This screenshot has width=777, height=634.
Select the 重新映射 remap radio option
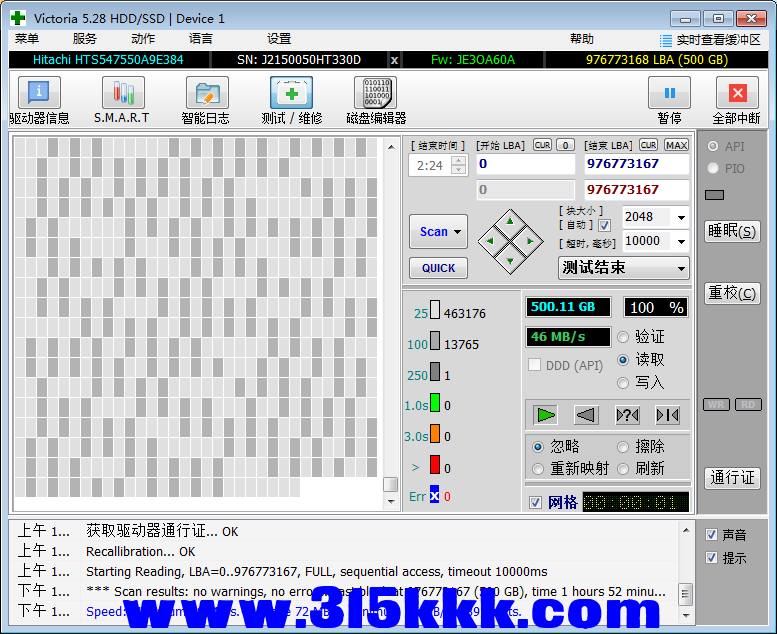click(x=538, y=469)
